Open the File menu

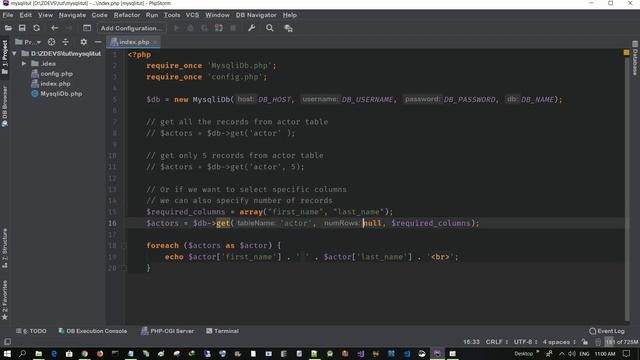tap(8, 15)
